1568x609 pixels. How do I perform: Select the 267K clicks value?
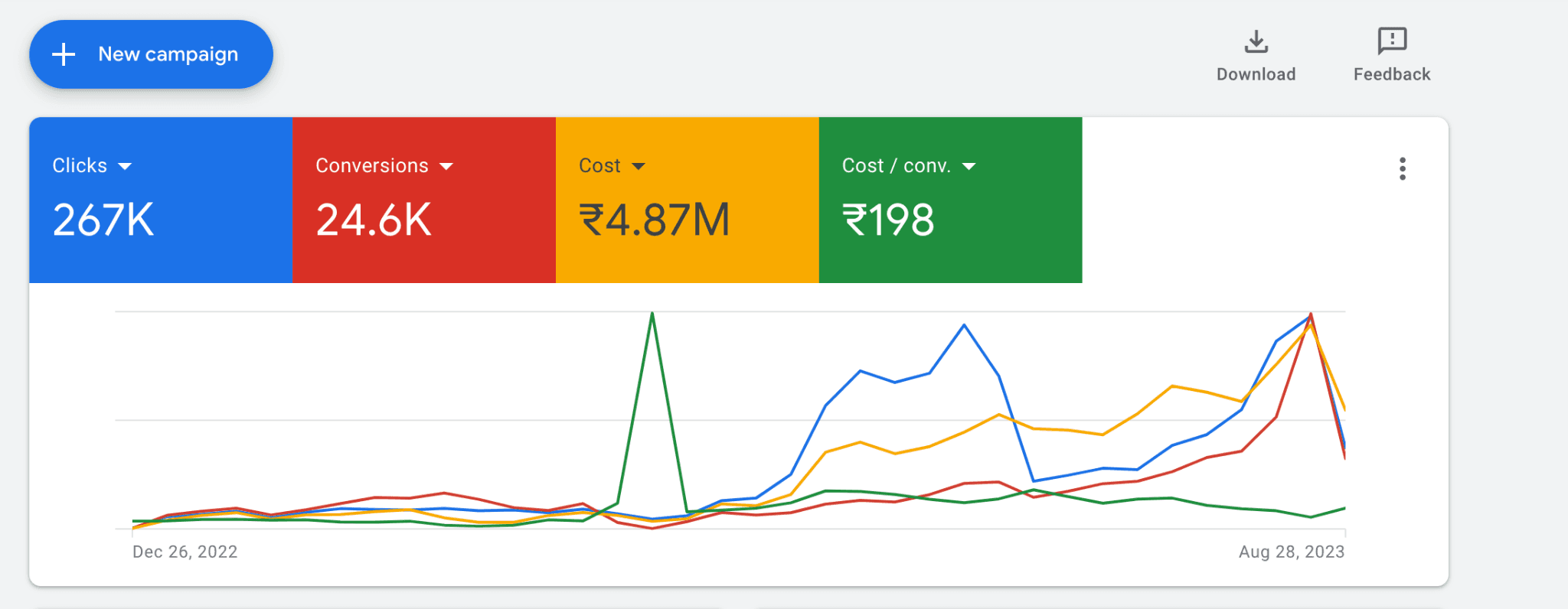103,220
